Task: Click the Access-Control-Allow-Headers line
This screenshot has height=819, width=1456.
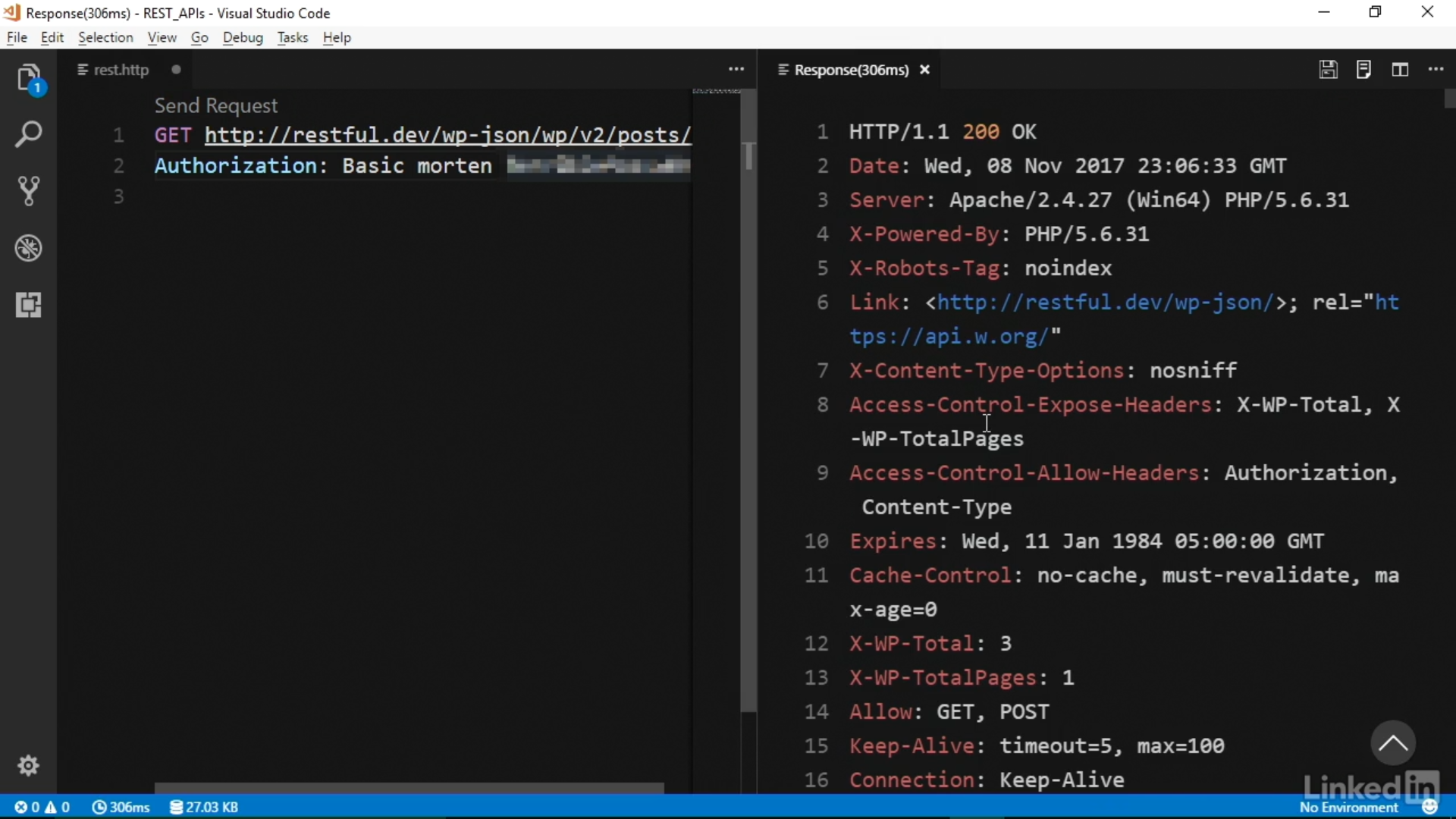Action: [1124, 490]
